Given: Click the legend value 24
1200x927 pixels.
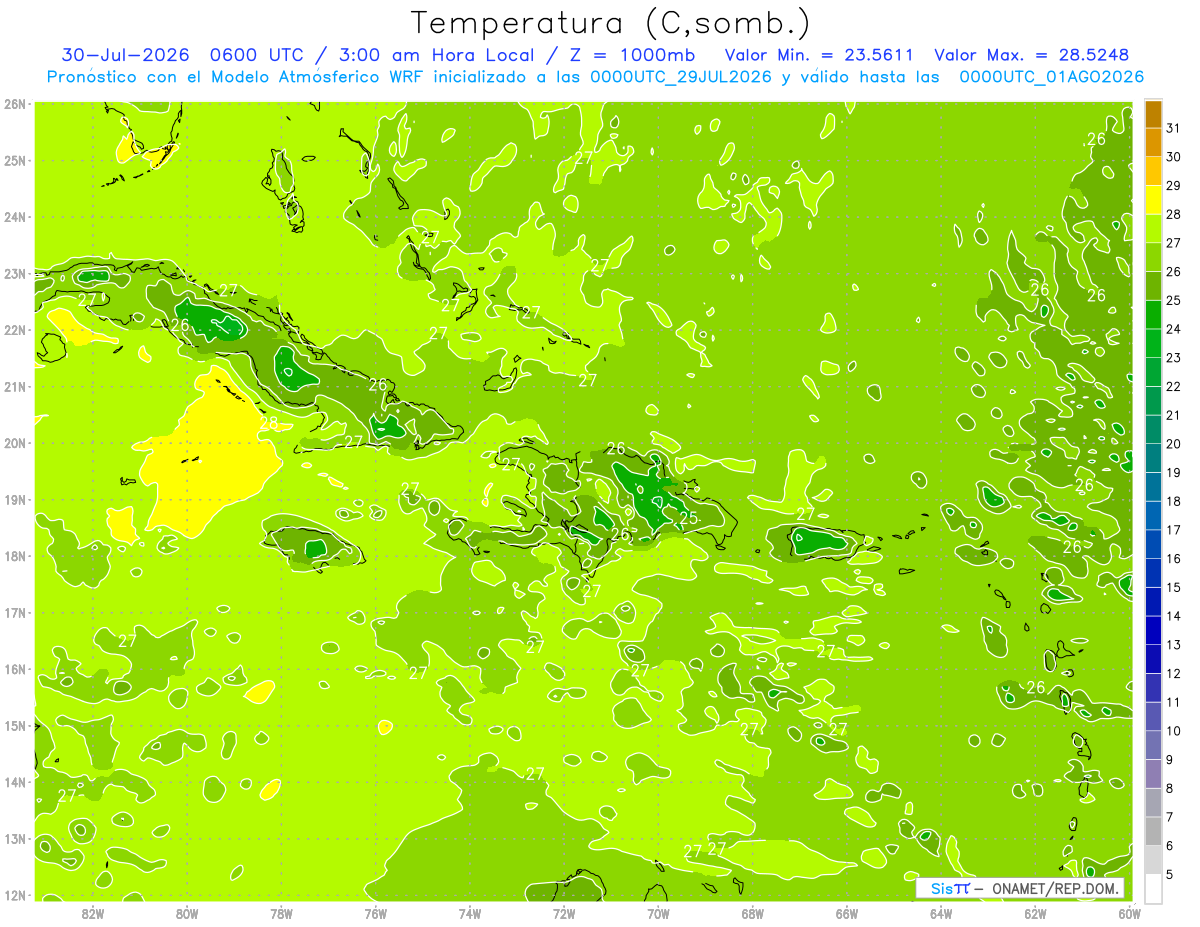Looking at the screenshot, I should point(1173,329).
